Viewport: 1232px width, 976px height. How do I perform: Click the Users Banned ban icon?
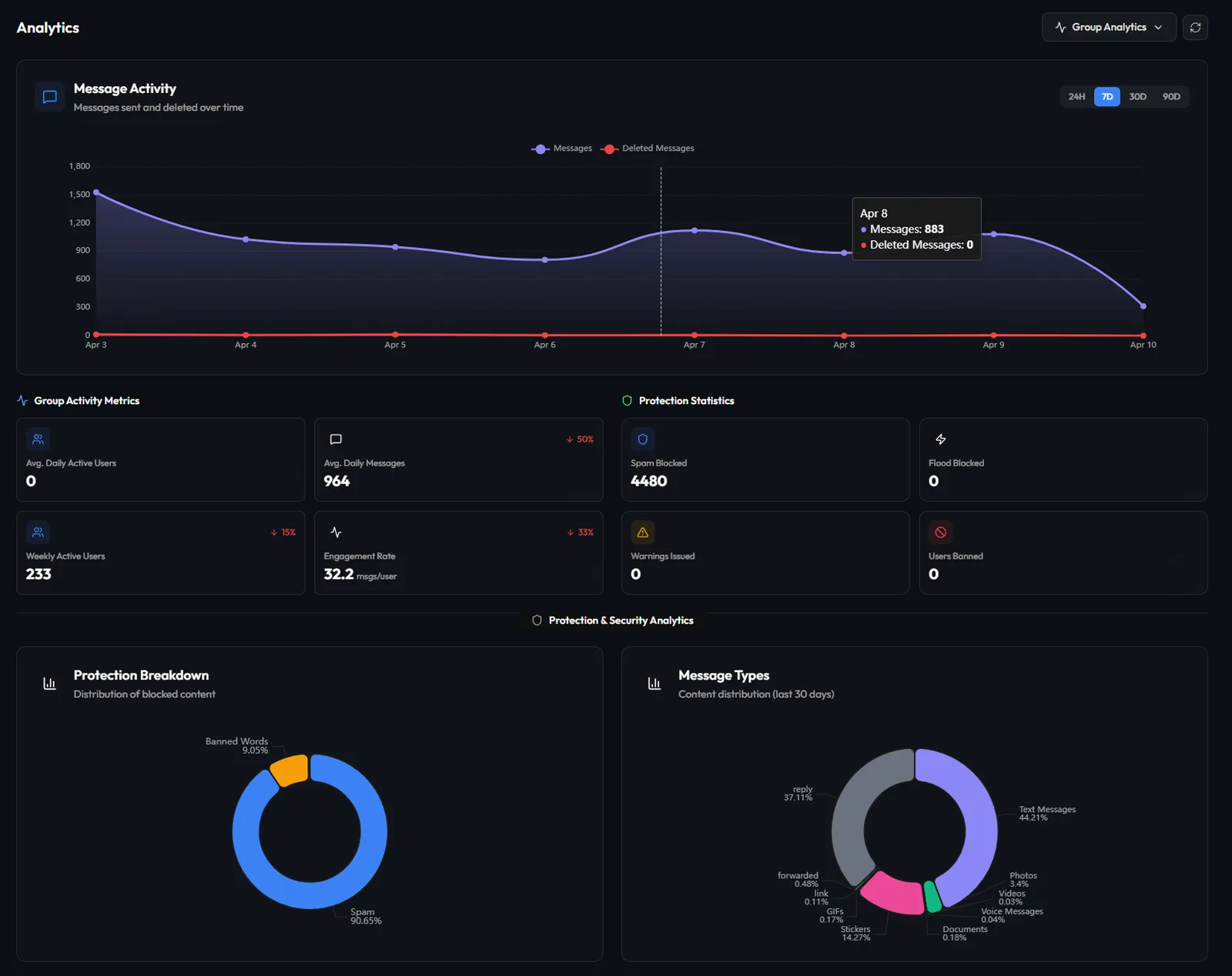[x=940, y=532]
